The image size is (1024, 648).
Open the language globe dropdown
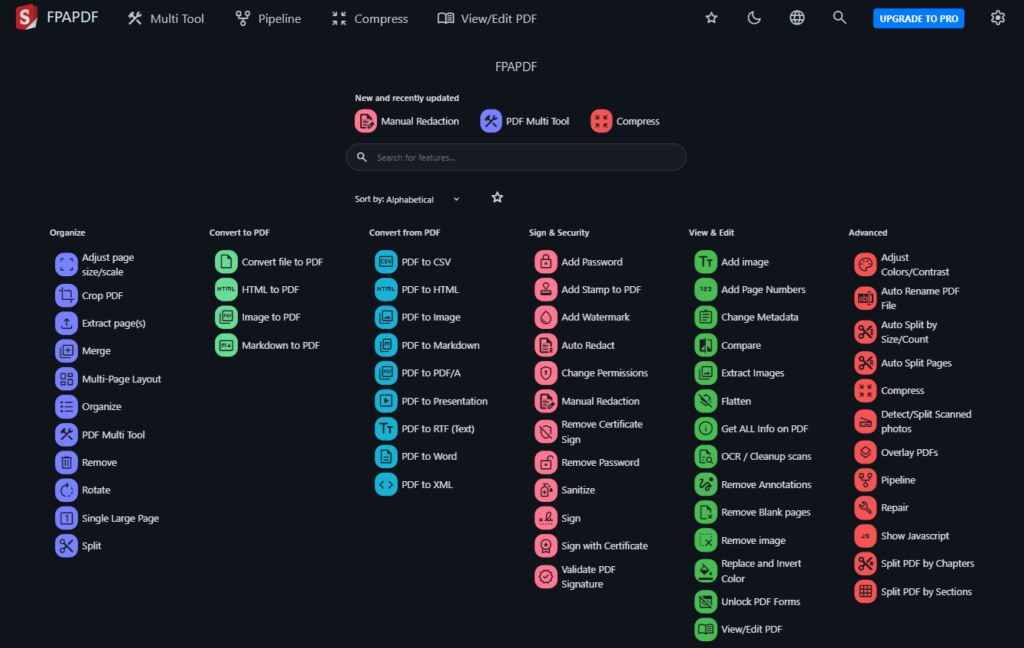pyautogui.click(x=797, y=18)
